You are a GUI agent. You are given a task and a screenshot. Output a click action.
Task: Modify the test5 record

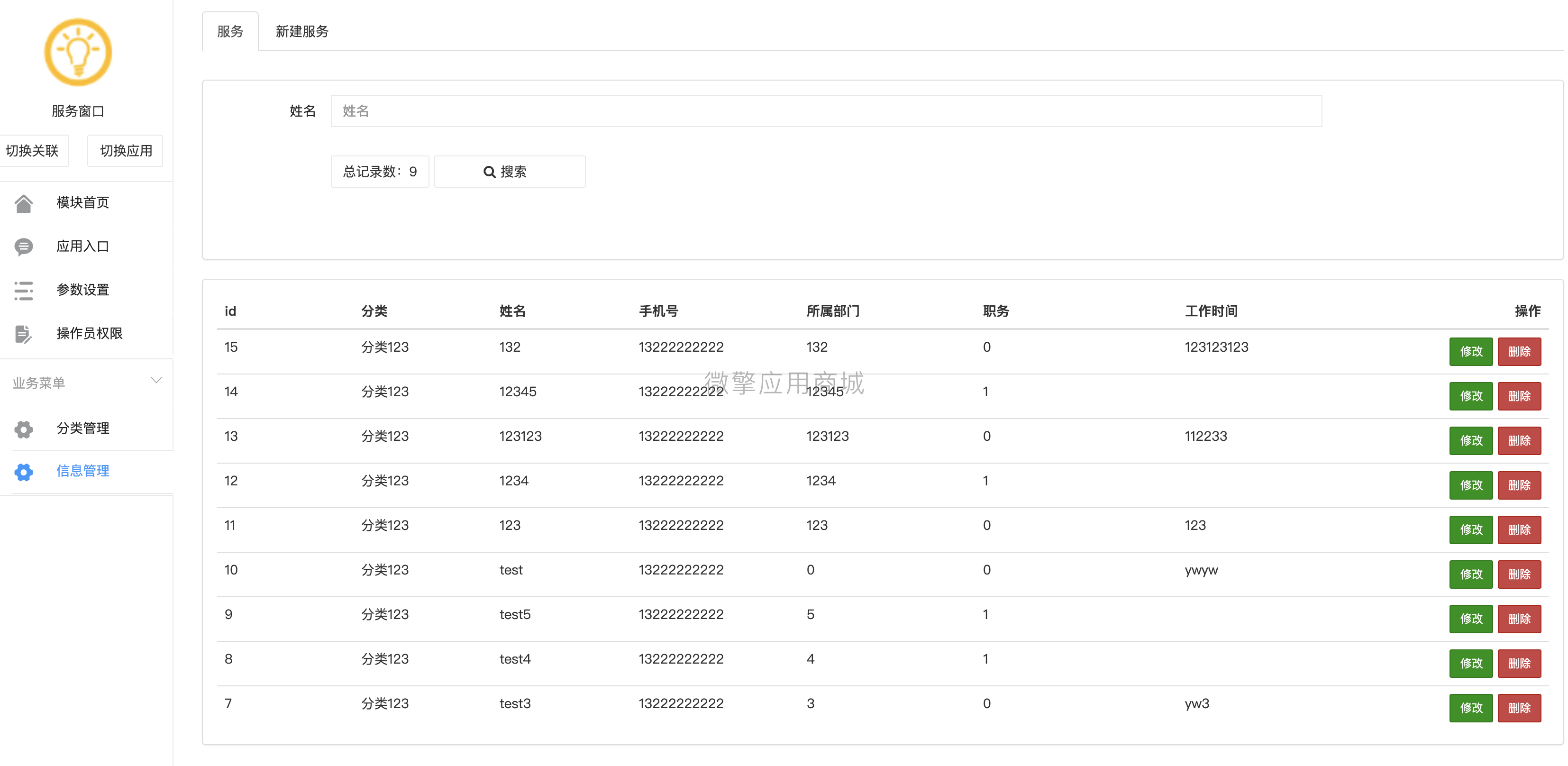(x=1471, y=619)
